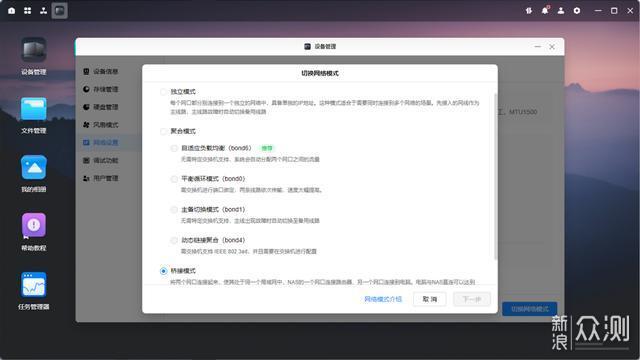Go to 设备信息 in the sidebar
Image resolution: width=640 pixels, height=360 pixels.
click(101, 71)
